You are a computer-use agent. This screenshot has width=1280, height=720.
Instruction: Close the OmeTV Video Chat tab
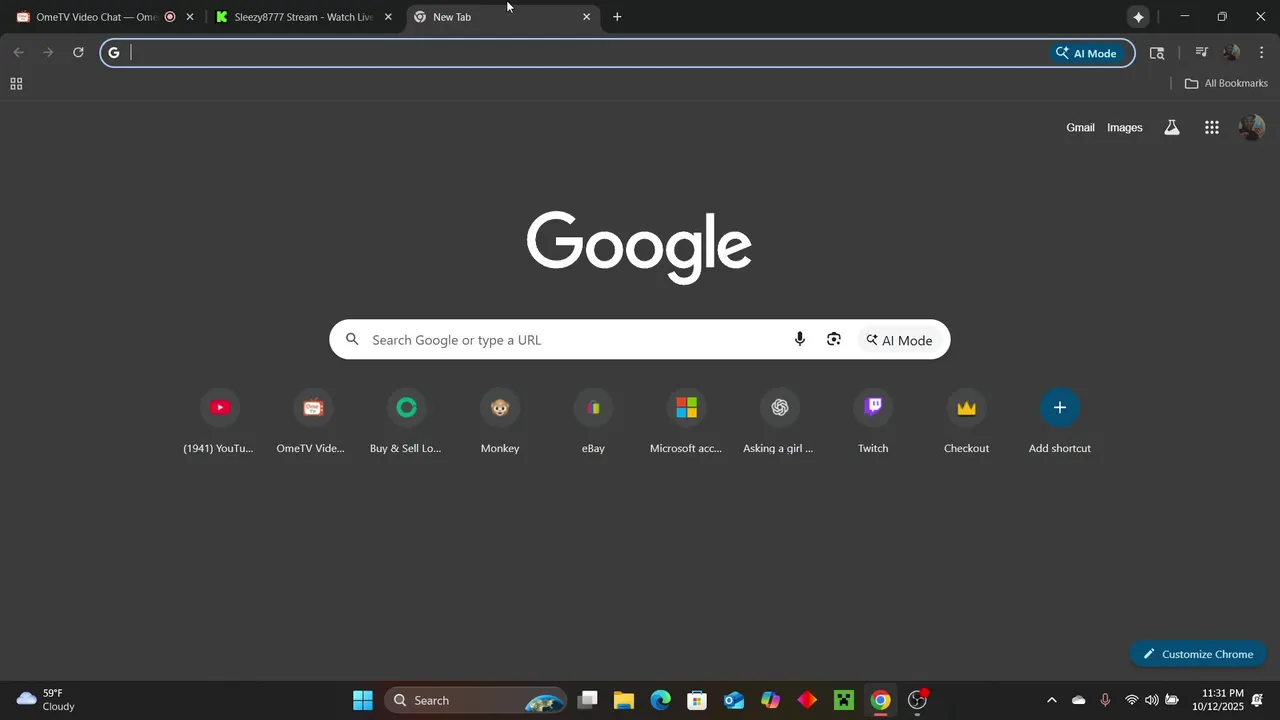pyautogui.click(x=190, y=17)
